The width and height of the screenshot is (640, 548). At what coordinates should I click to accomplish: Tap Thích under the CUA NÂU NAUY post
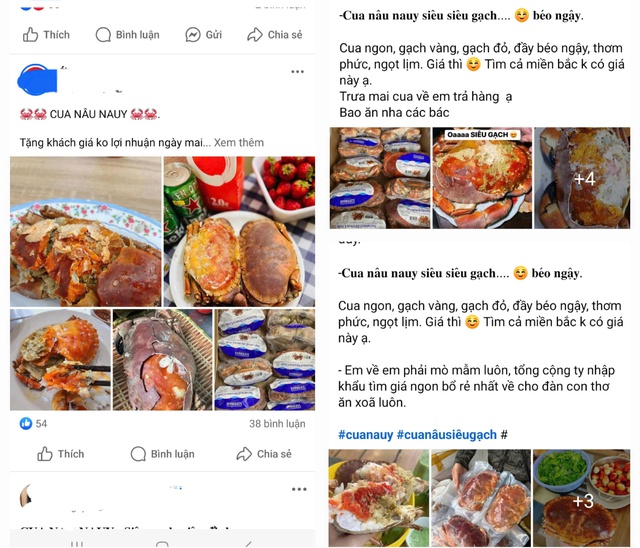[x=60, y=454]
